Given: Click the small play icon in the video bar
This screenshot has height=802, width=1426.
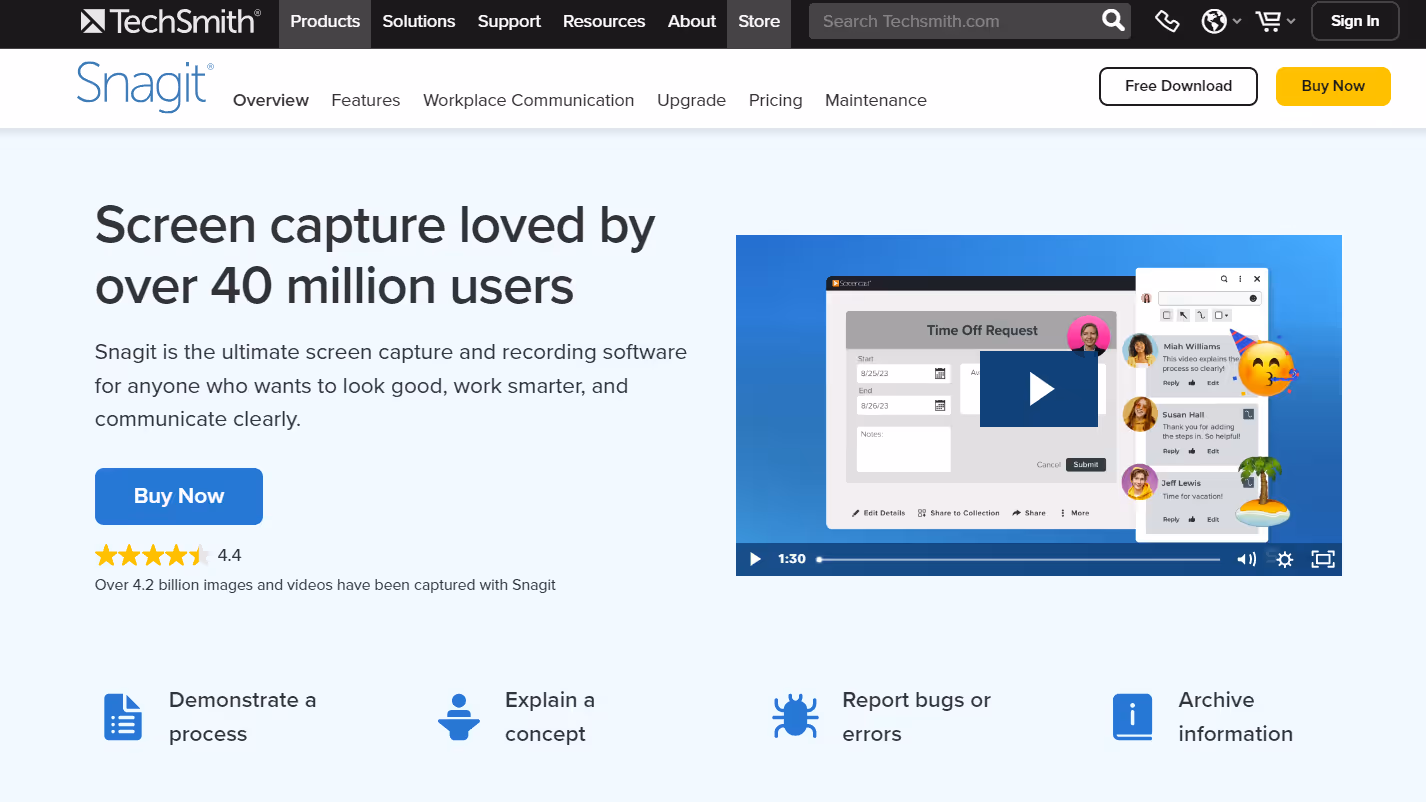Looking at the screenshot, I should tap(756, 559).
